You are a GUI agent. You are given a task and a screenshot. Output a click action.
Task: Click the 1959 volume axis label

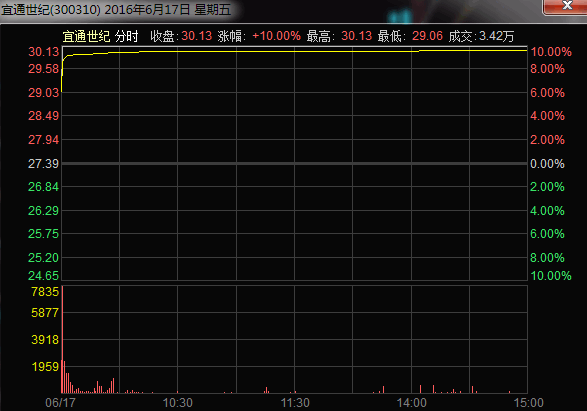click(45, 366)
